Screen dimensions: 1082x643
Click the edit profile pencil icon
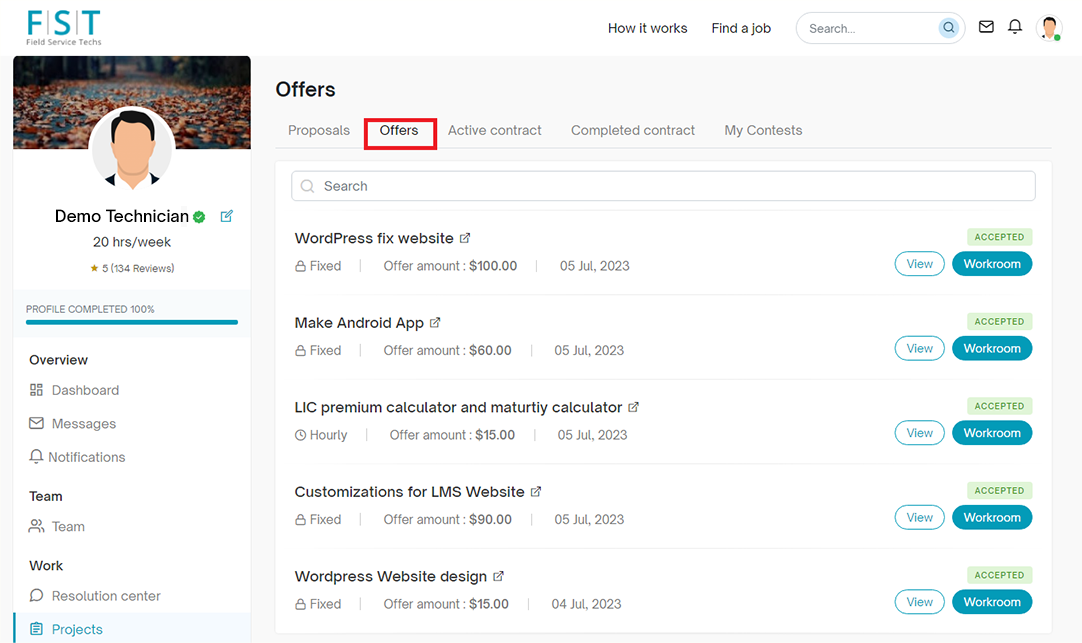227,216
